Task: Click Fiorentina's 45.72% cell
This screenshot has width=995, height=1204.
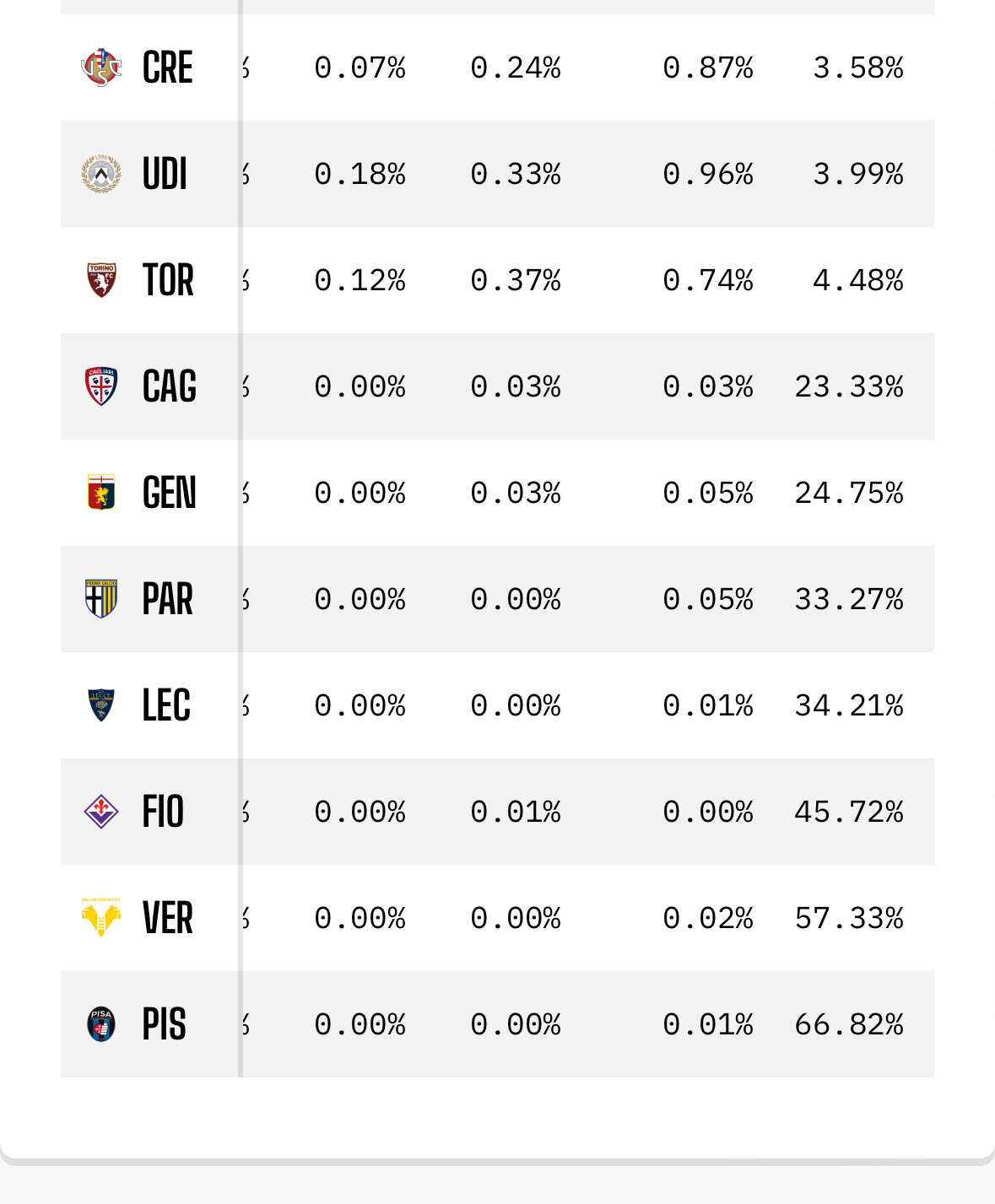Action: [x=849, y=812]
